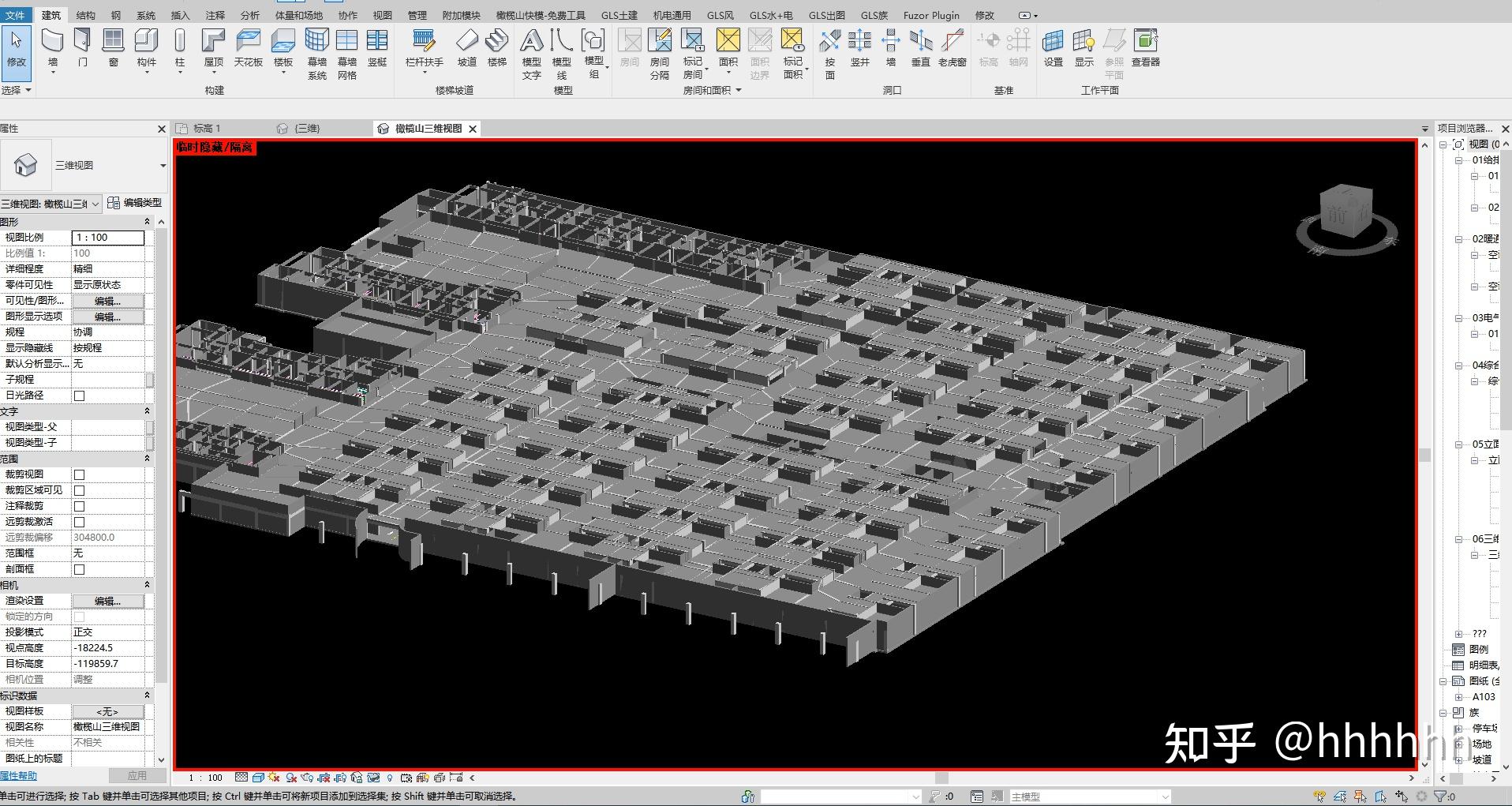Click the Set (设置) work plane icon
The image size is (1512, 806).
coord(1054,48)
